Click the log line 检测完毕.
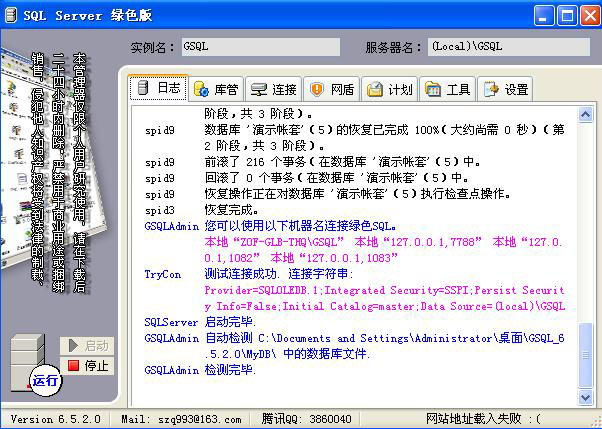The image size is (602, 429). tap(230, 370)
